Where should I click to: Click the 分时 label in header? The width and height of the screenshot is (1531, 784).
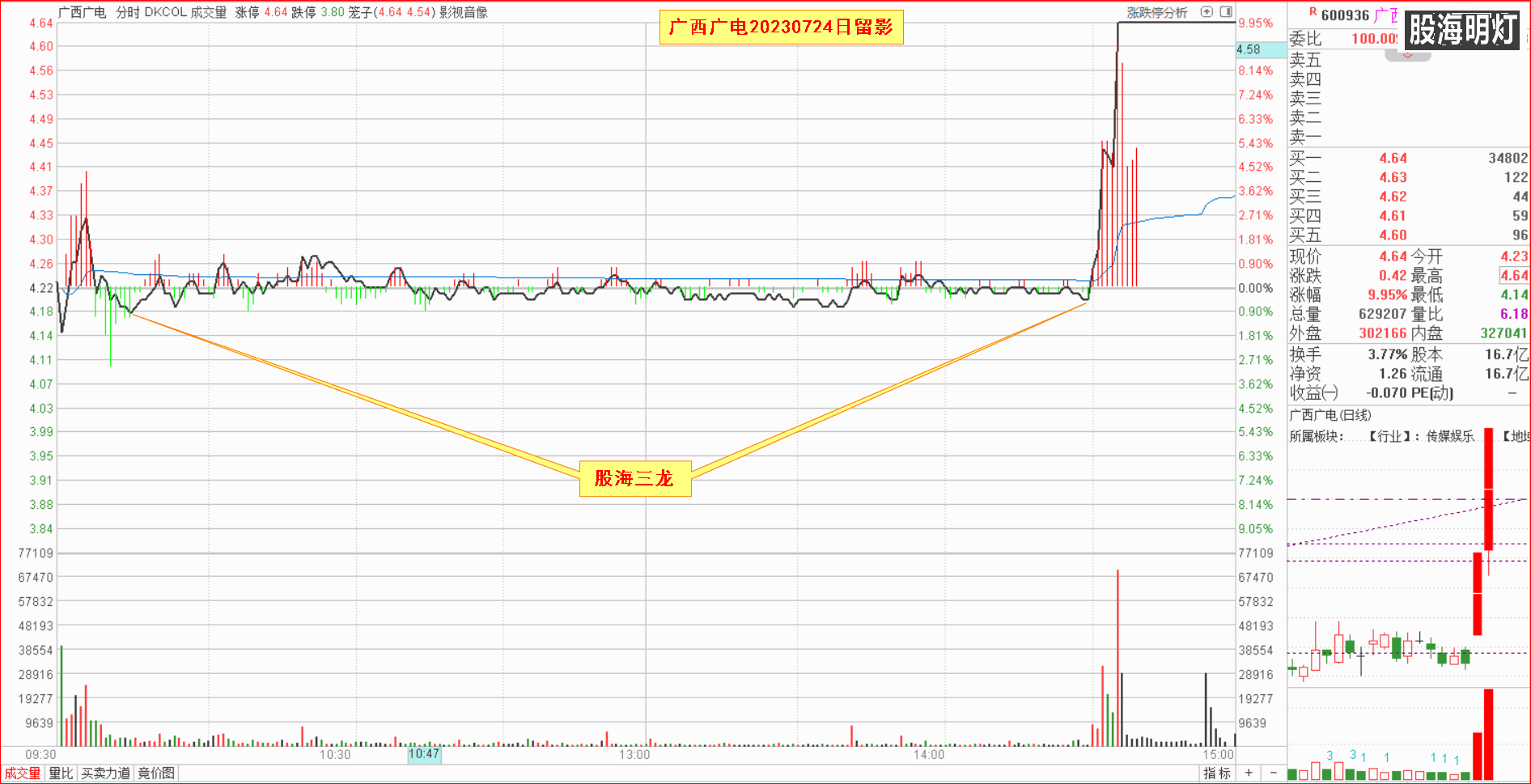pos(128,13)
